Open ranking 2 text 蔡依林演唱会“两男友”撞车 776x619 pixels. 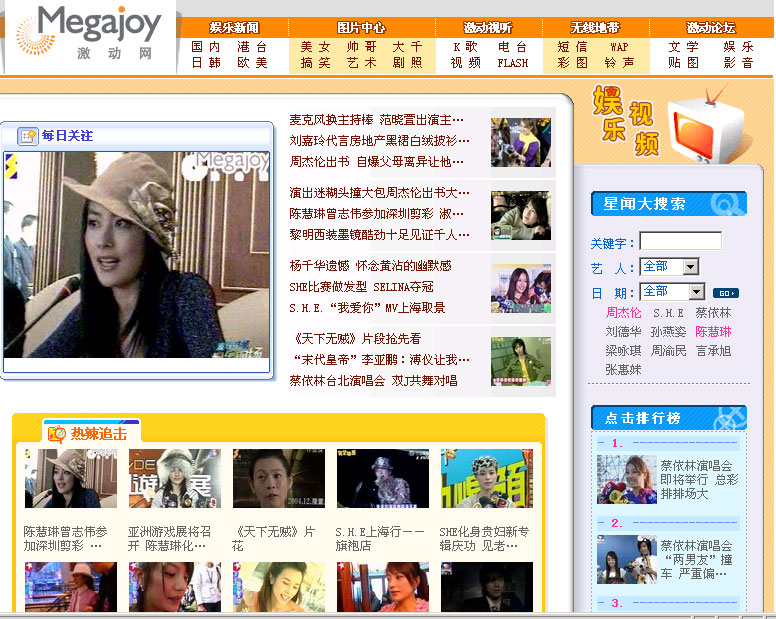click(x=696, y=560)
